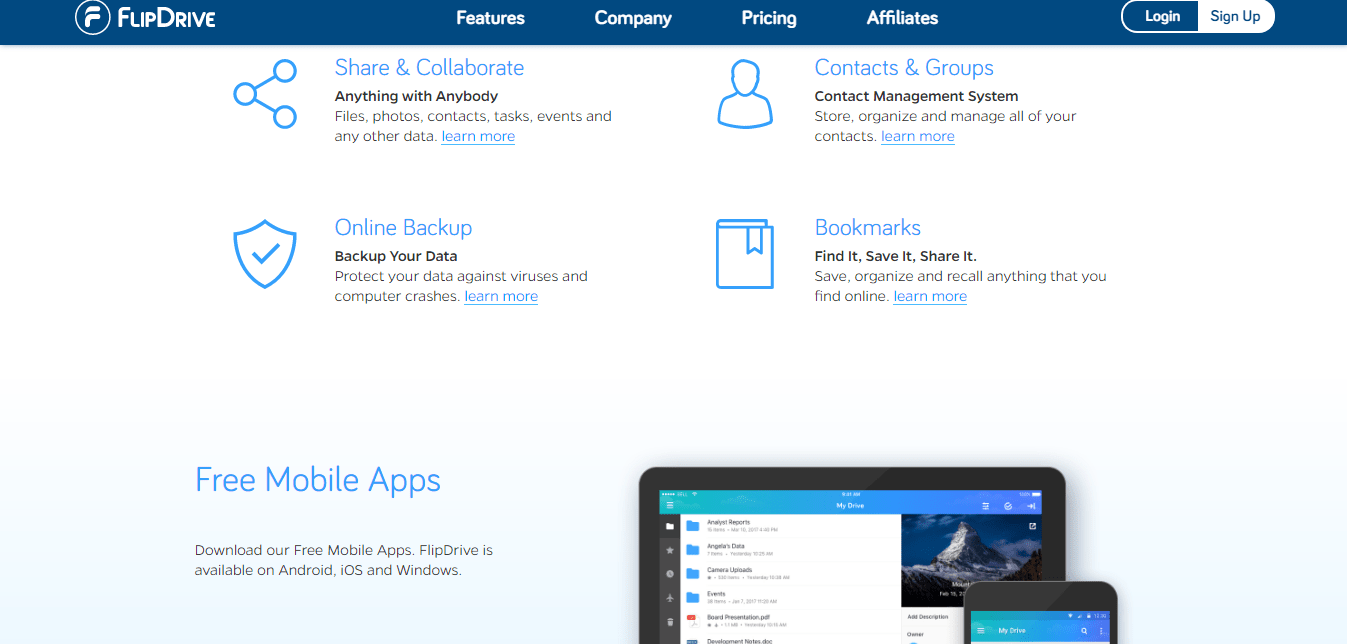Open the Company menu
This screenshot has width=1347, height=644.
pos(633,18)
